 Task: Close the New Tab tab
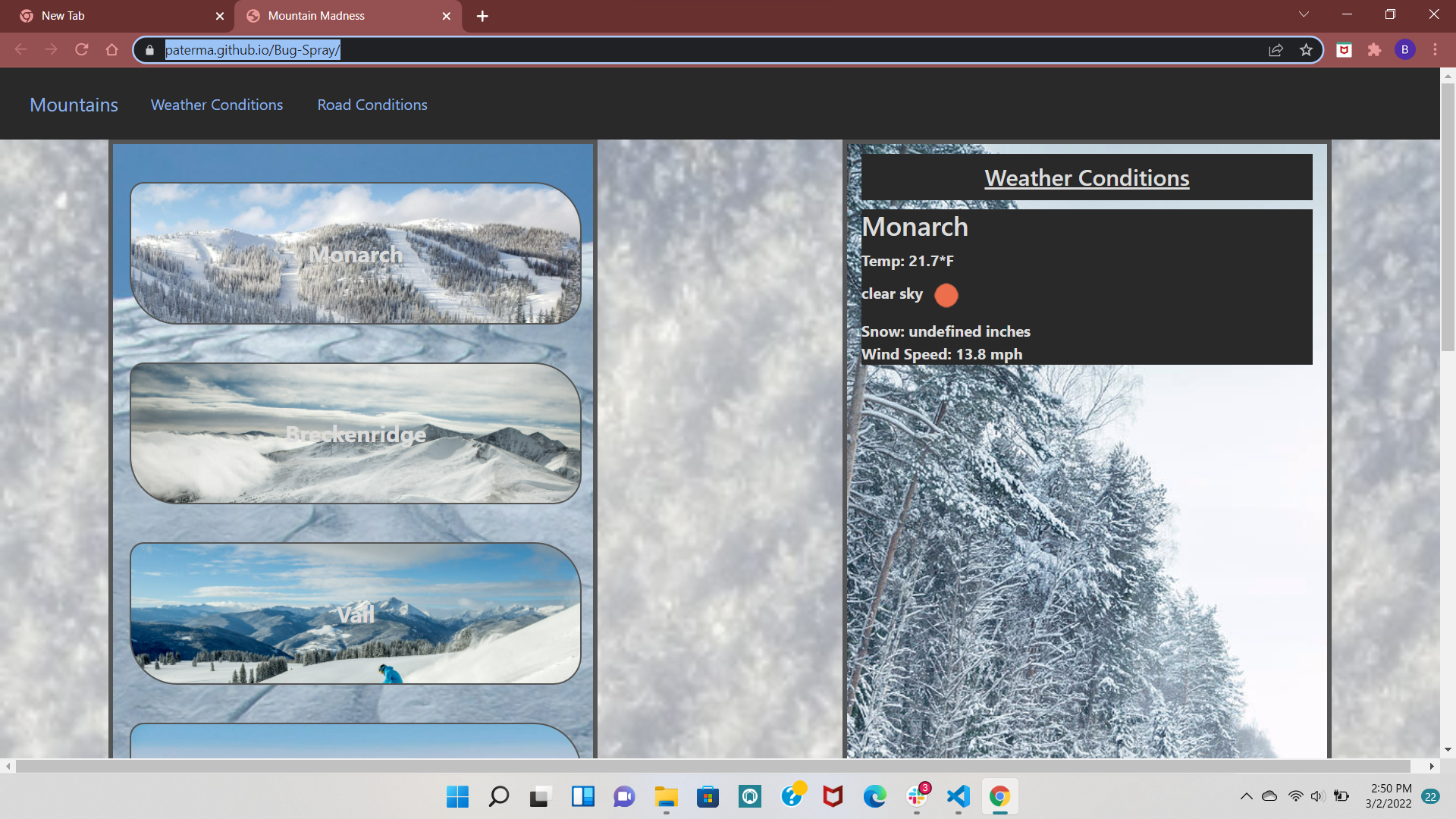tap(220, 16)
